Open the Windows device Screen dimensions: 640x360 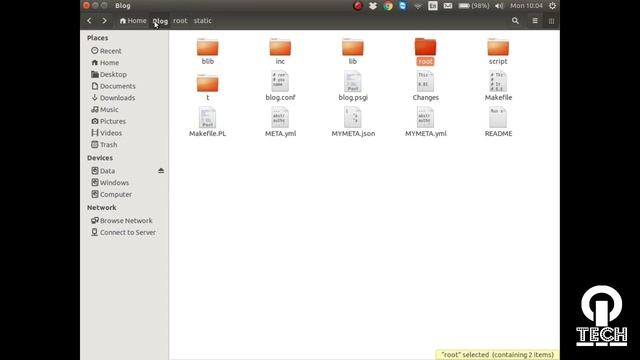coord(110,182)
